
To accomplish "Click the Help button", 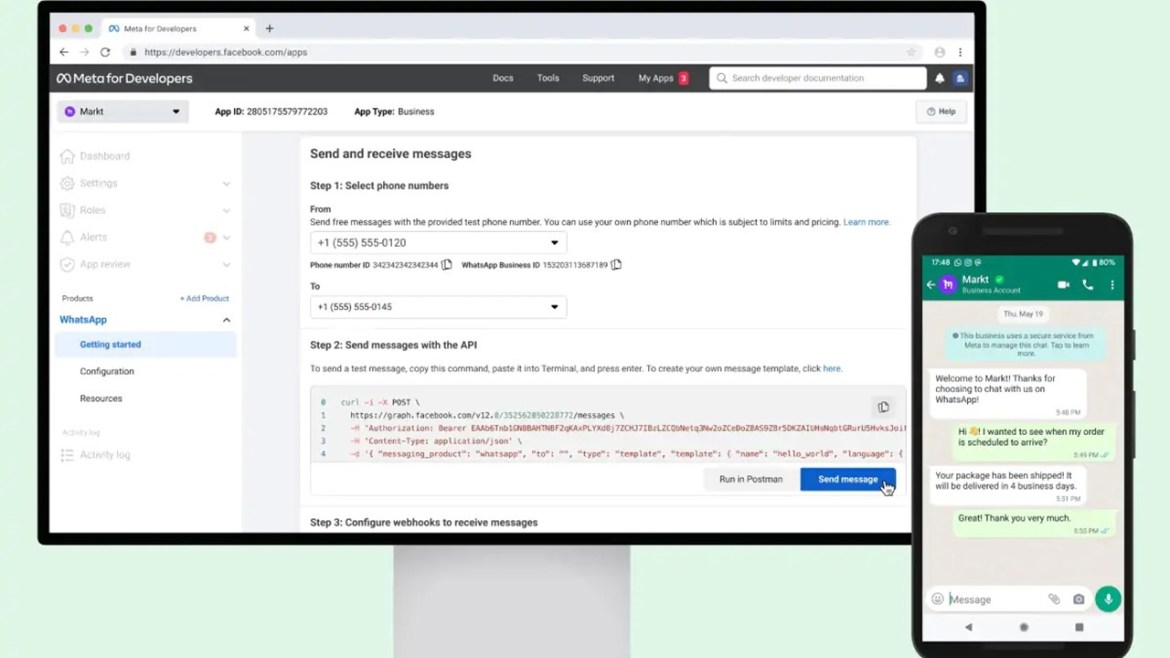I will [941, 112].
